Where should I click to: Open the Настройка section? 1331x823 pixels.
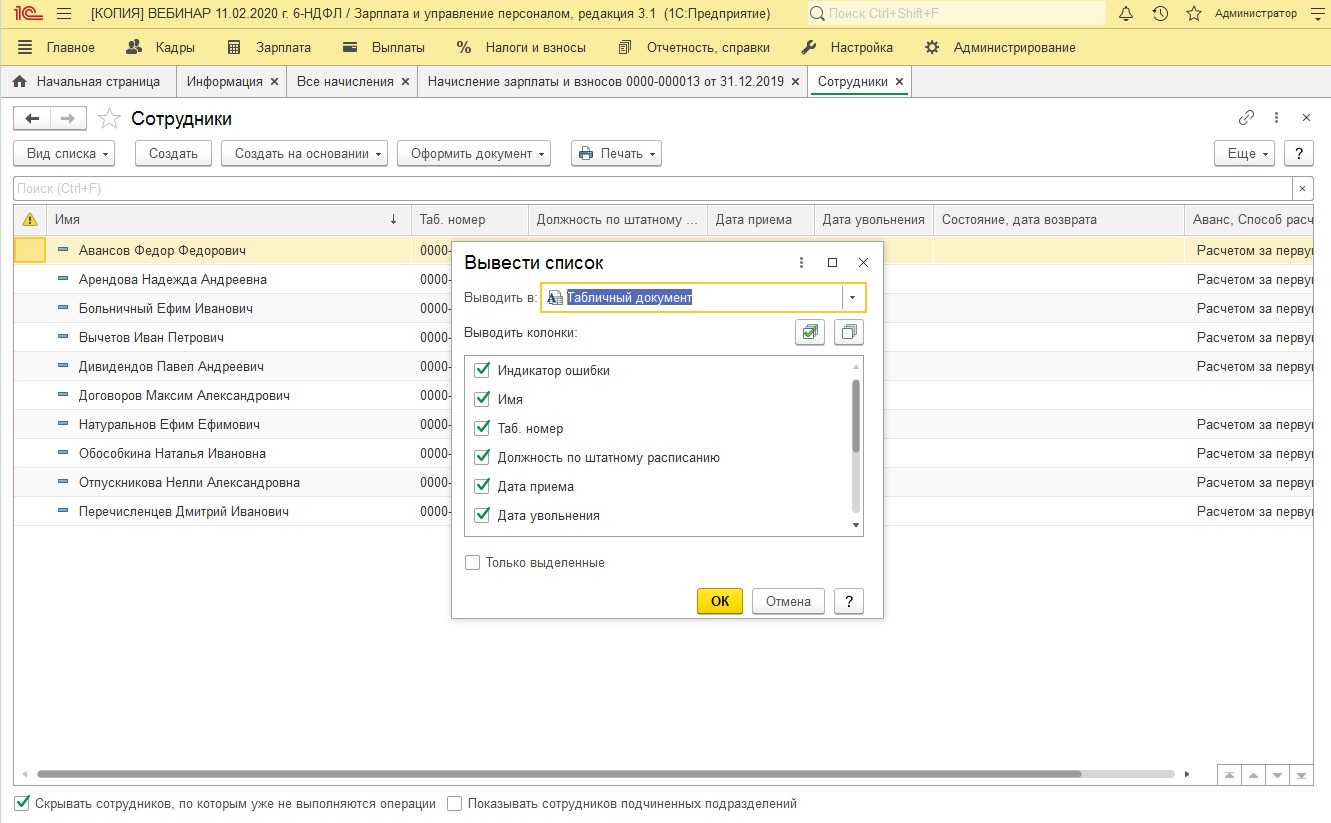tap(848, 47)
